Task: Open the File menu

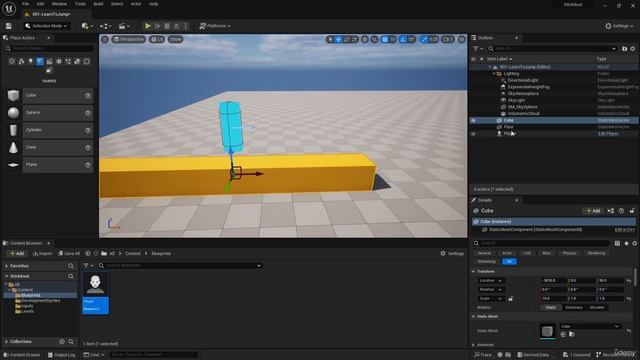Action: 25,4
